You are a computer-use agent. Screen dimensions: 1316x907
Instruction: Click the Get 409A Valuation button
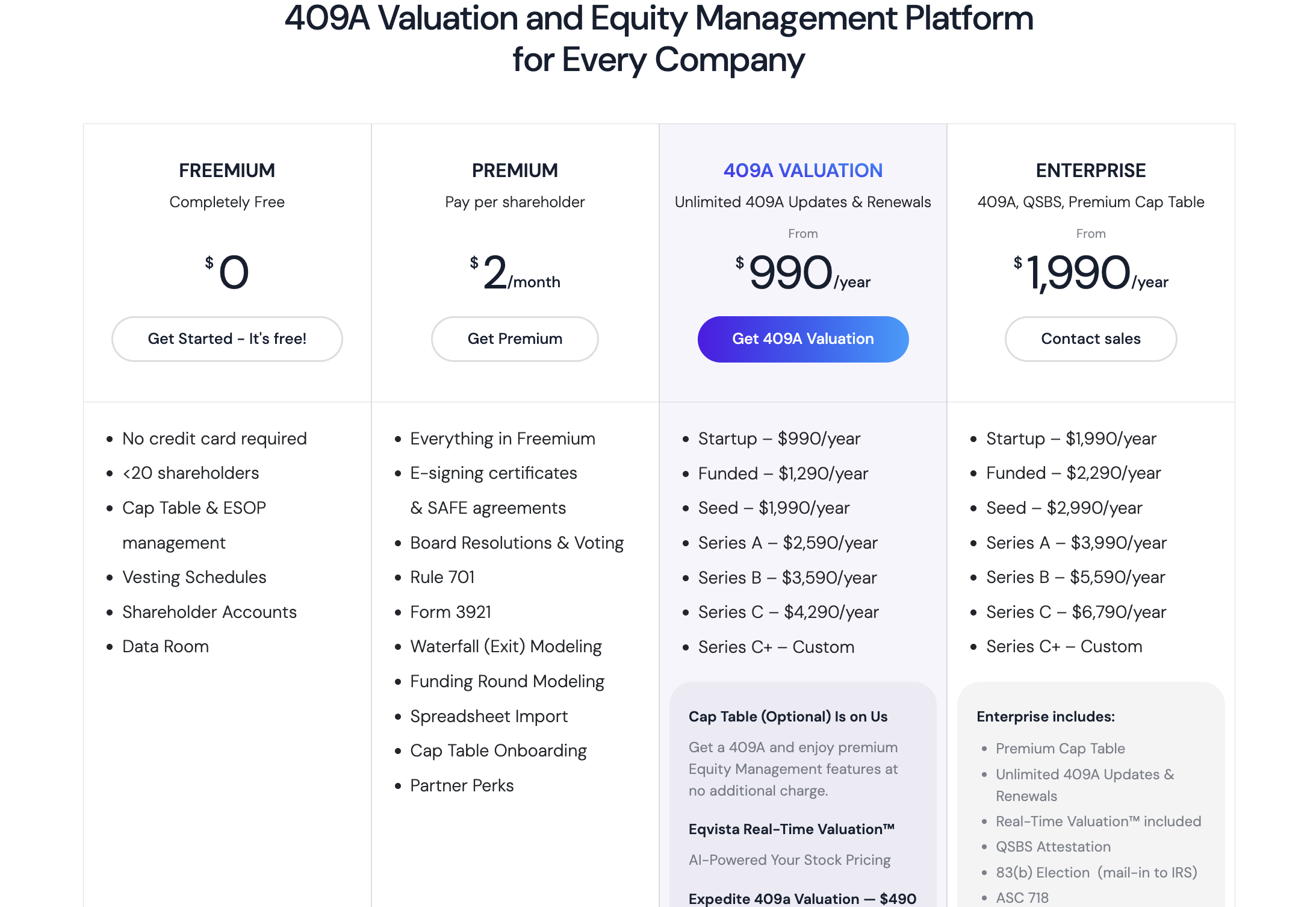tap(802, 339)
